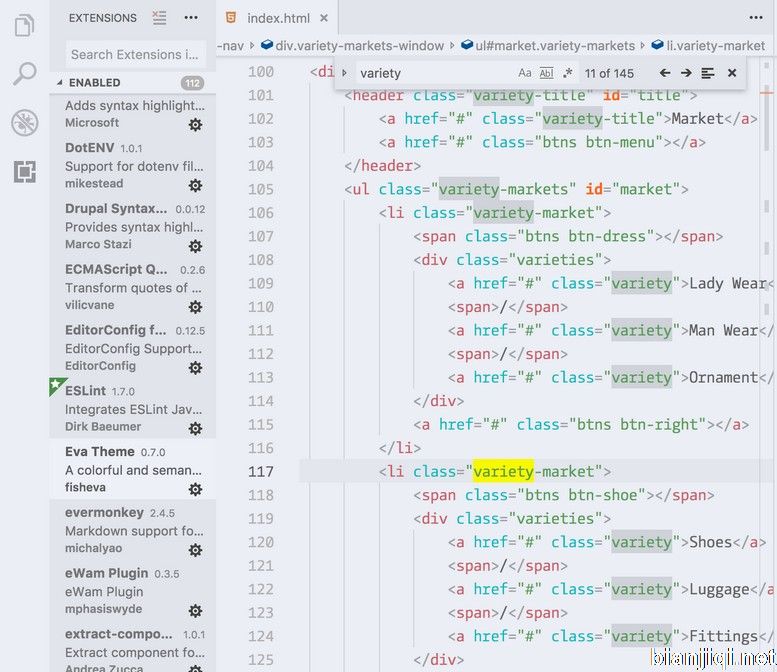The width and height of the screenshot is (777, 672).
Task: Click line number 105 in gutter
Action: (261, 189)
